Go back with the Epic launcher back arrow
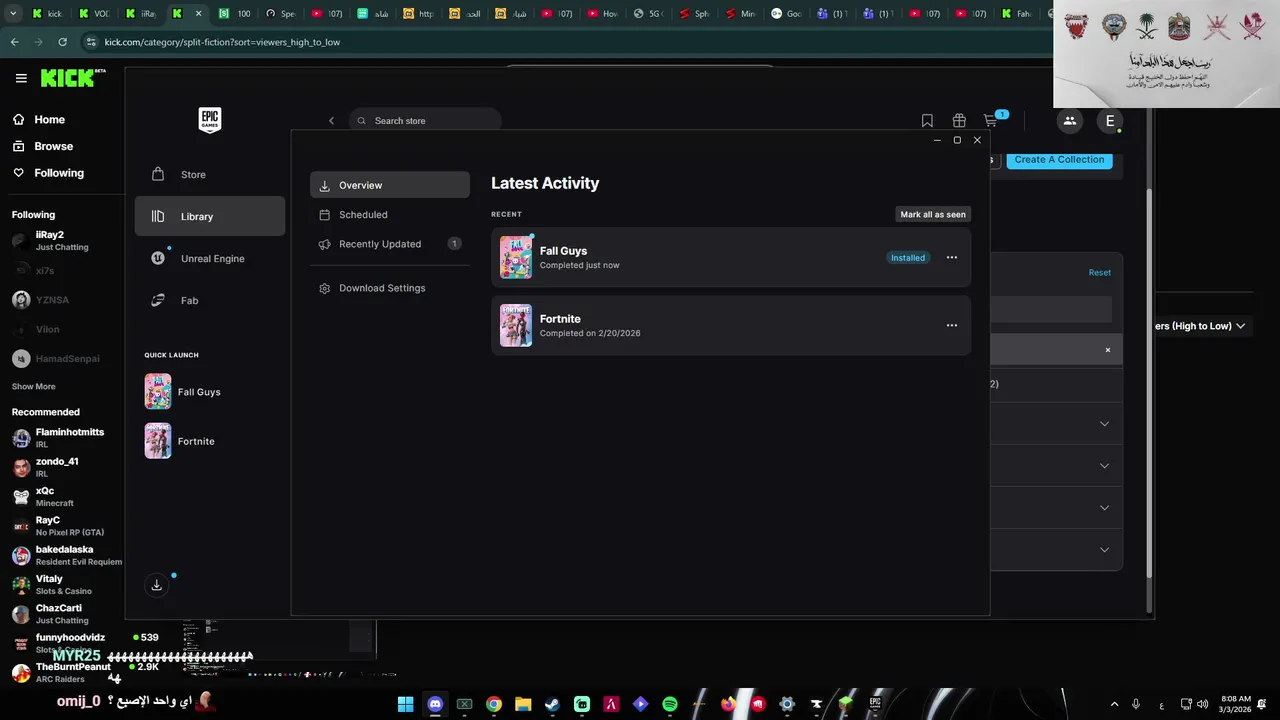Viewport: 1280px width, 720px height. point(331,121)
